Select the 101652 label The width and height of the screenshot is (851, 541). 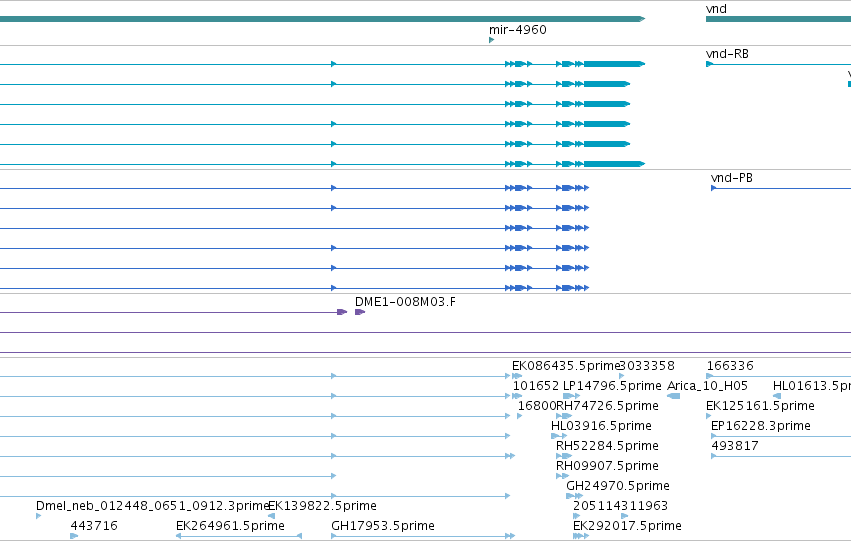pyautogui.click(x=536, y=386)
